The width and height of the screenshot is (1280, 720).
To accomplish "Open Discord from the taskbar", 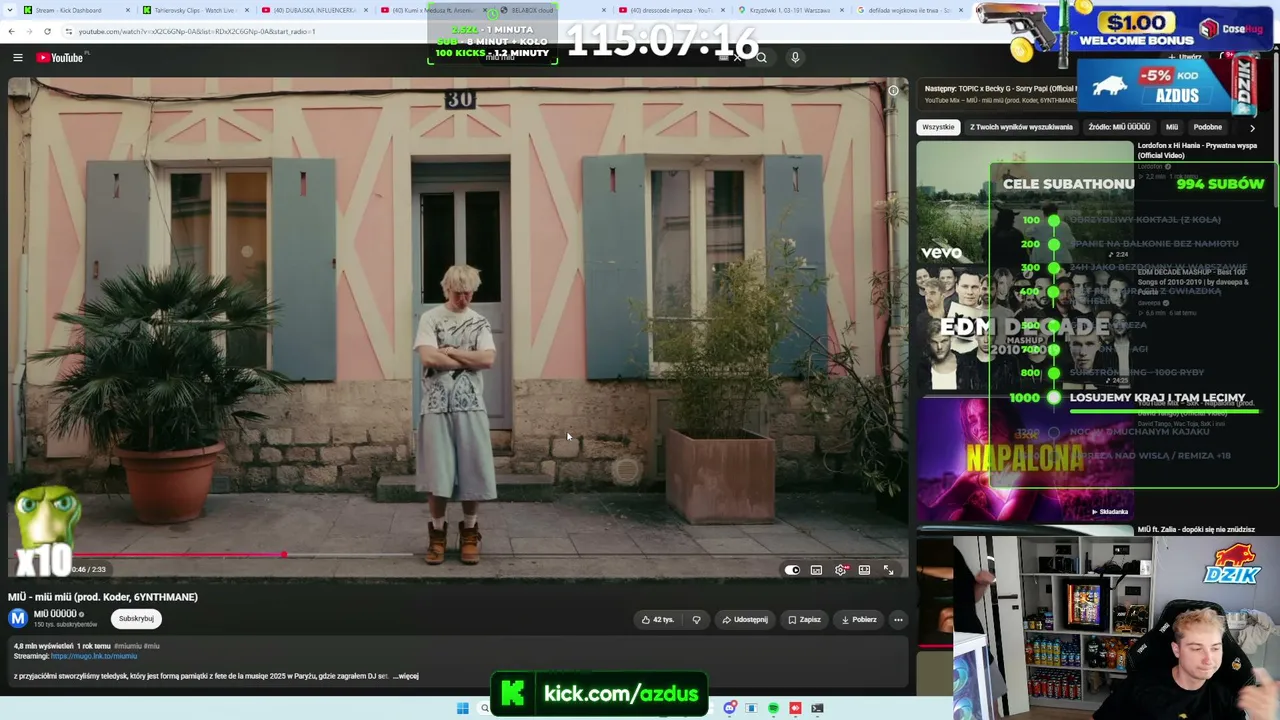I will coord(730,708).
